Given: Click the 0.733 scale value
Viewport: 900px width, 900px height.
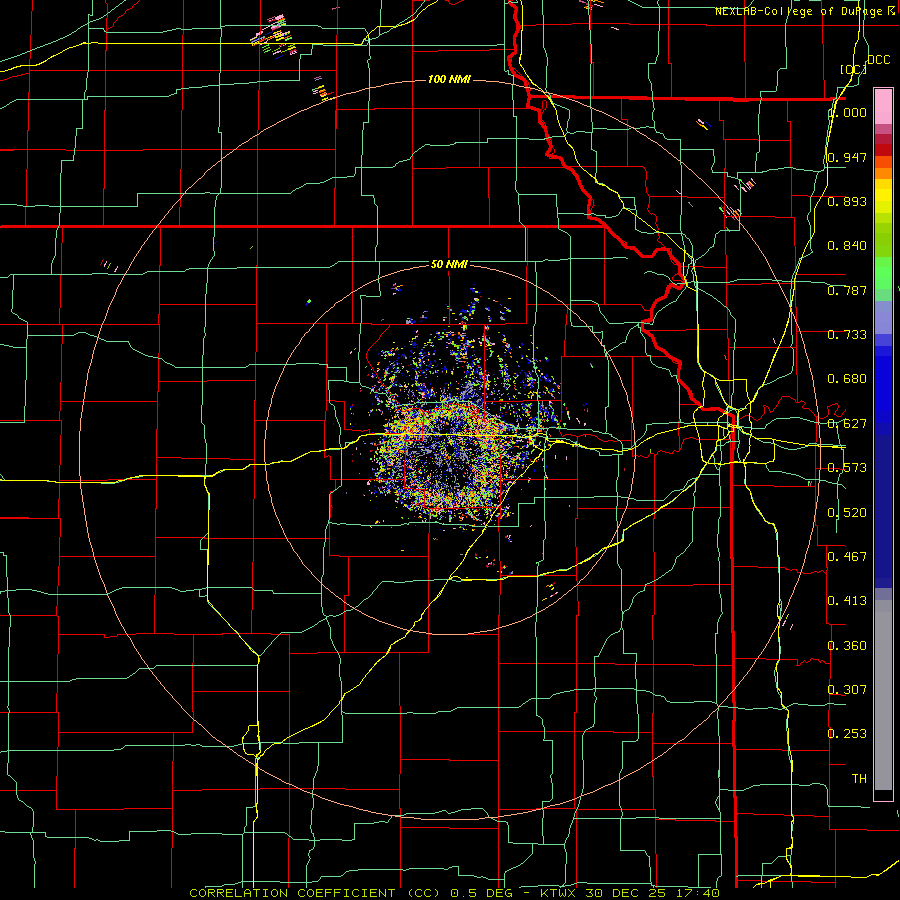Looking at the screenshot, I should tap(847, 335).
